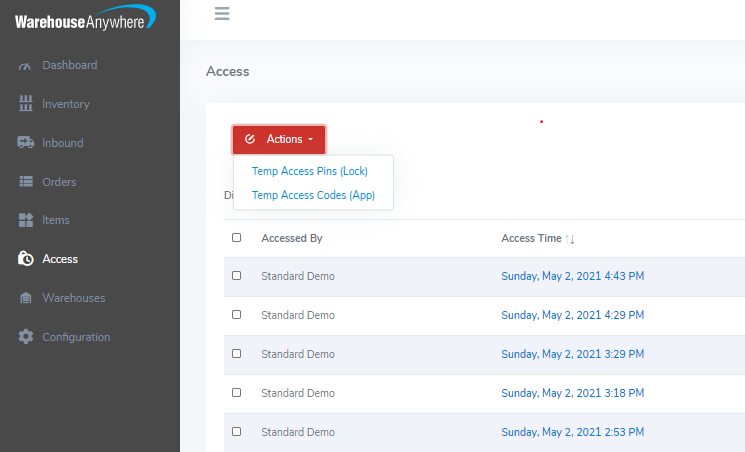Open the Sunday, May 2, 2021 4:29 PM link

tap(572, 315)
